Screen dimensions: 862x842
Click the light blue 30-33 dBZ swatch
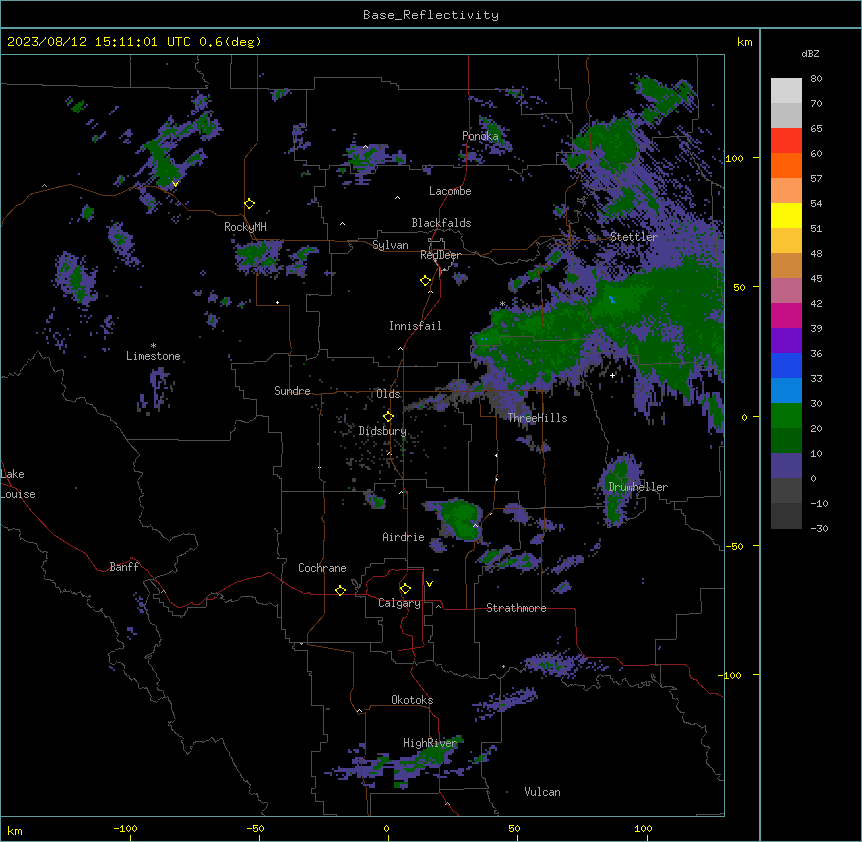point(786,390)
